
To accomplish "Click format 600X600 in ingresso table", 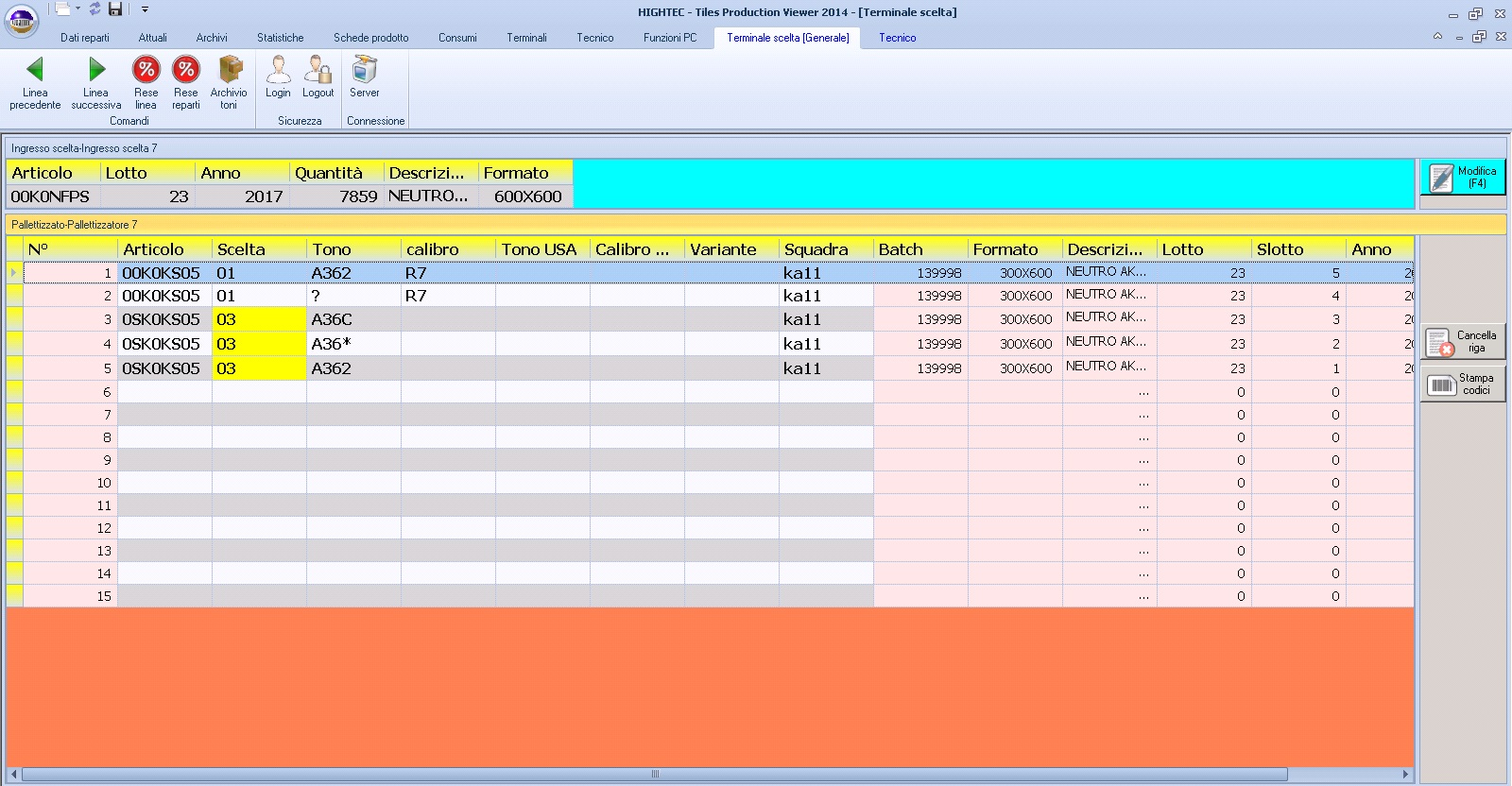I will (x=525, y=196).
